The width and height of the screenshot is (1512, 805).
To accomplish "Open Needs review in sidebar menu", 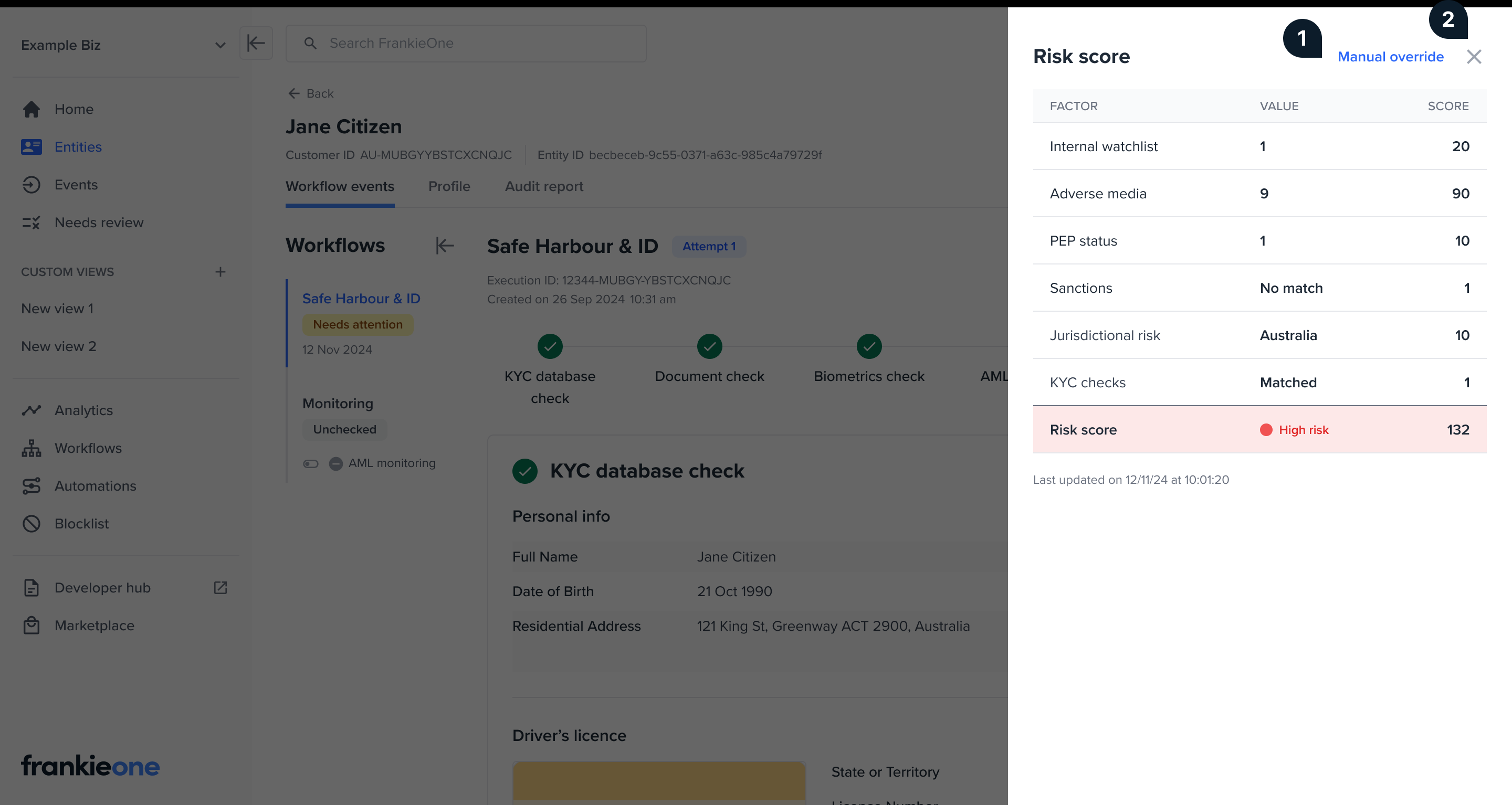I will (x=99, y=223).
